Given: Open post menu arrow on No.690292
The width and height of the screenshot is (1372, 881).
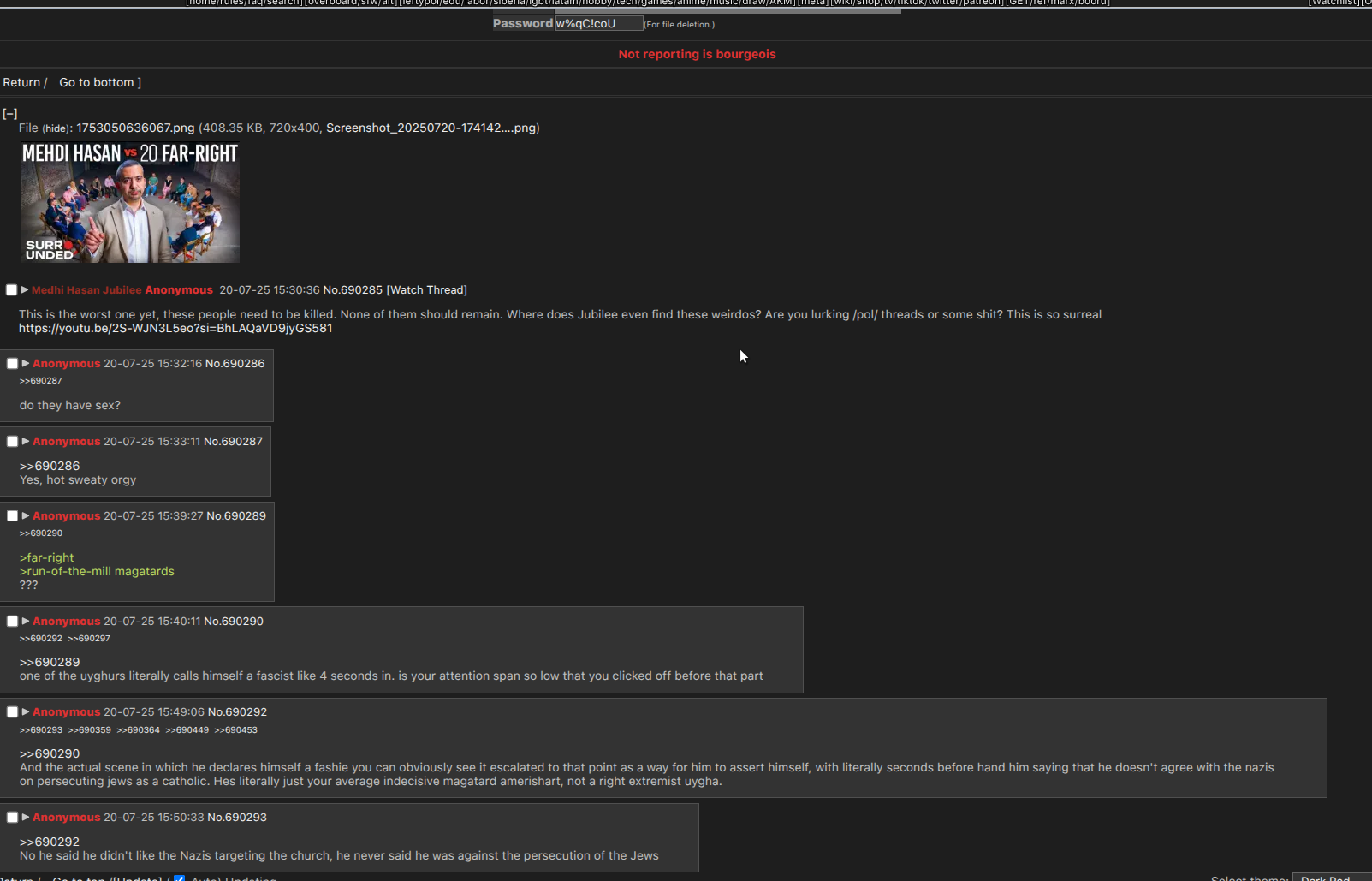Looking at the screenshot, I should coord(26,711).
